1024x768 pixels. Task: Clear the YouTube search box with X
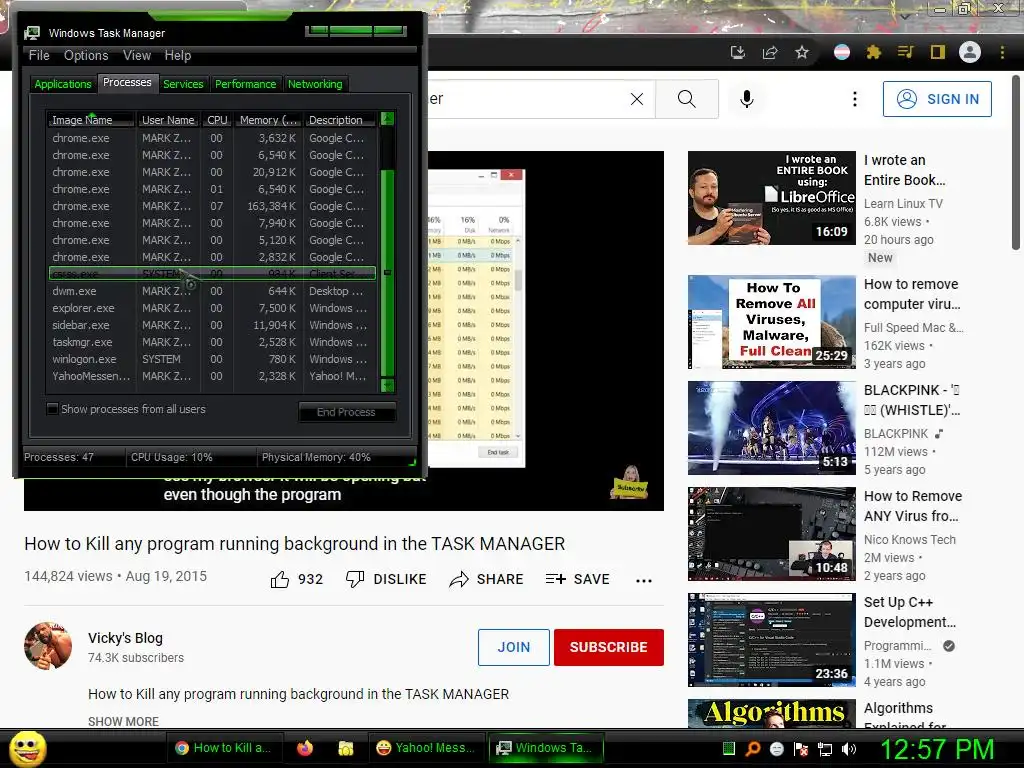637,99
